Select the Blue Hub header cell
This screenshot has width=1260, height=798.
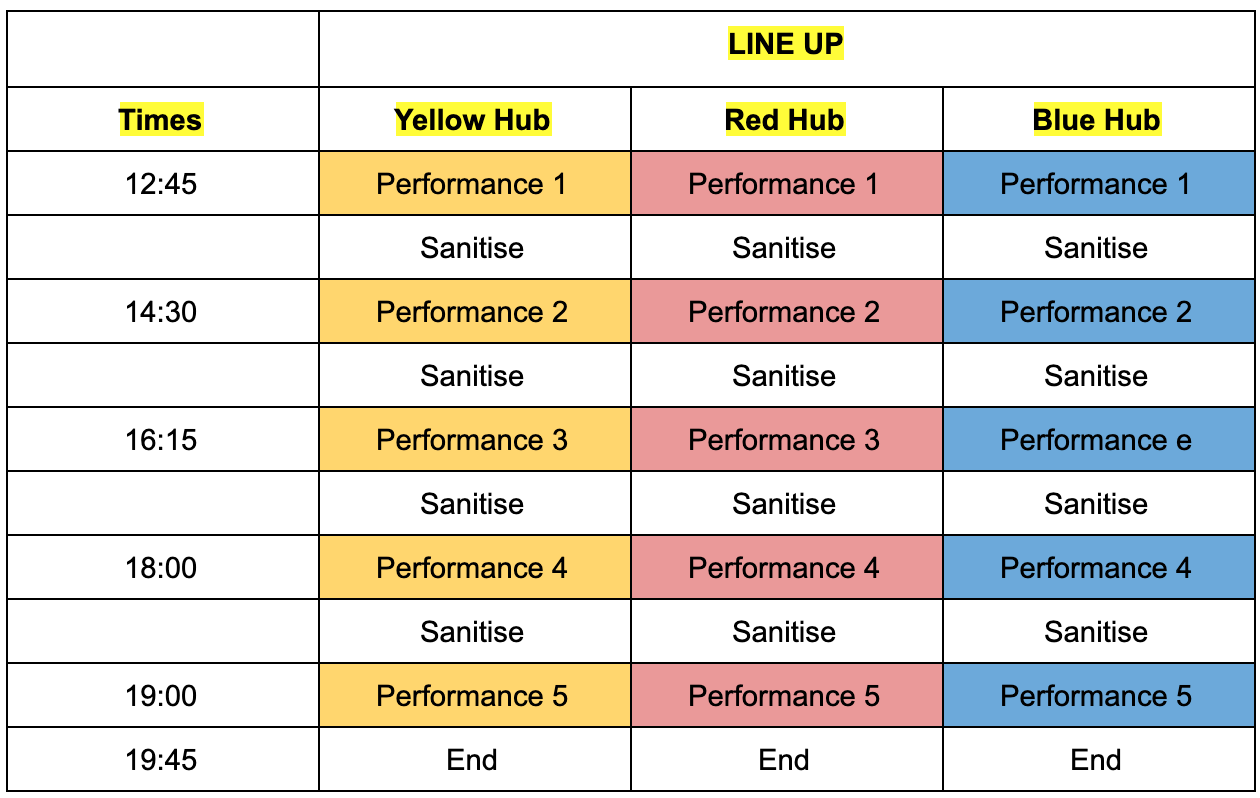click(x=1098, y=119)
